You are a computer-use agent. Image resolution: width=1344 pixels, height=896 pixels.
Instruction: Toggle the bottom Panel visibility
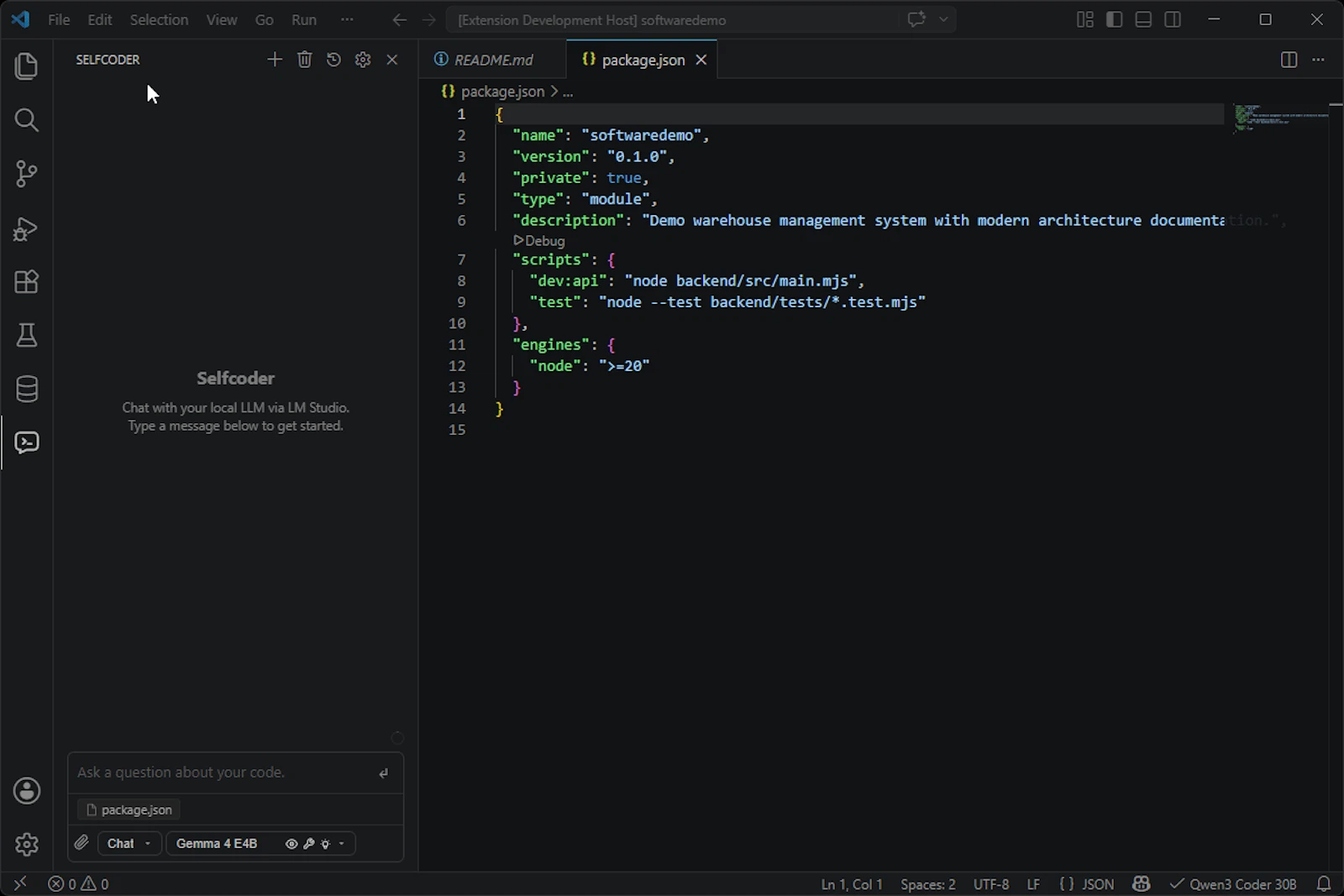click(1143, 19)
